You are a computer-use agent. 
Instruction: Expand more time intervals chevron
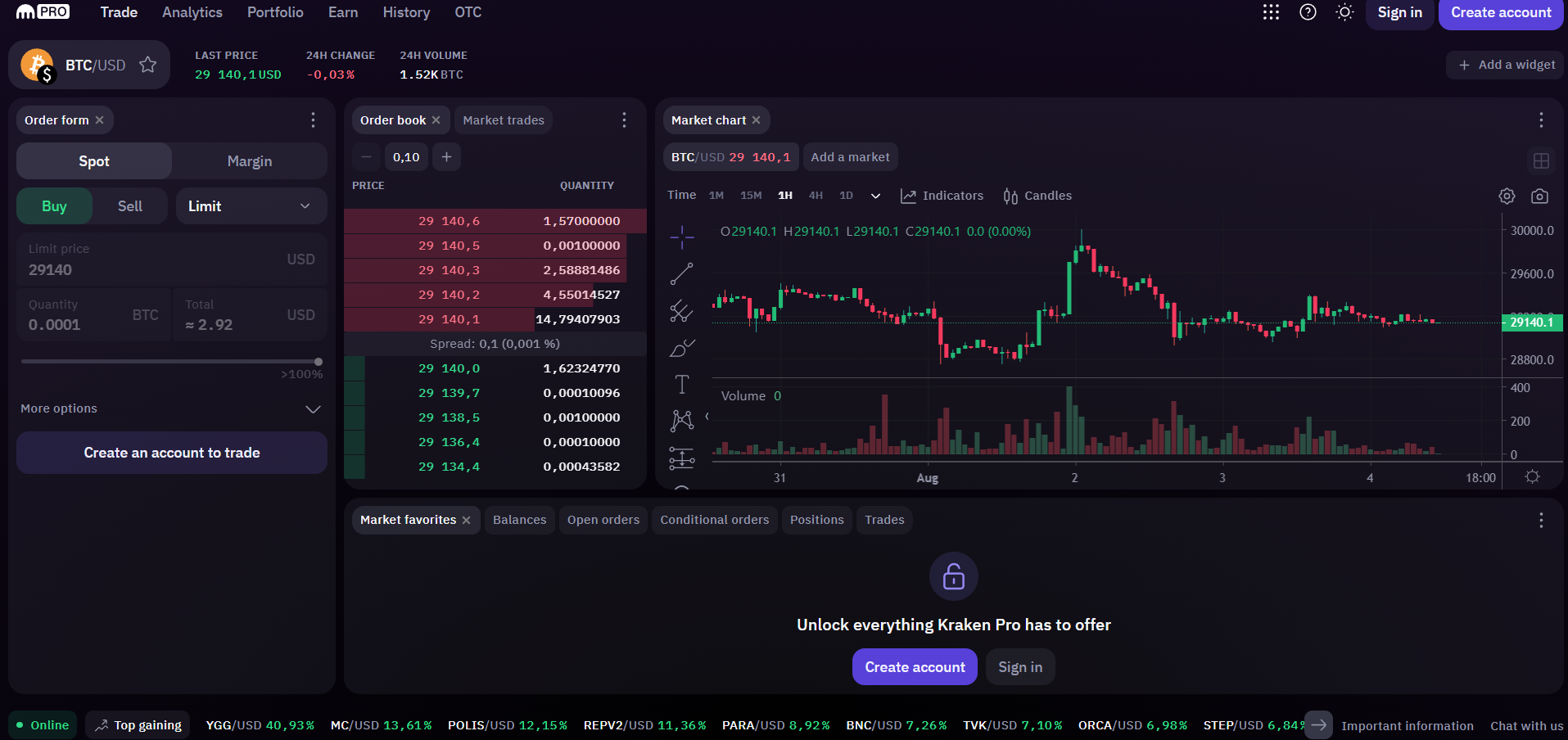[x=875, y=196]
